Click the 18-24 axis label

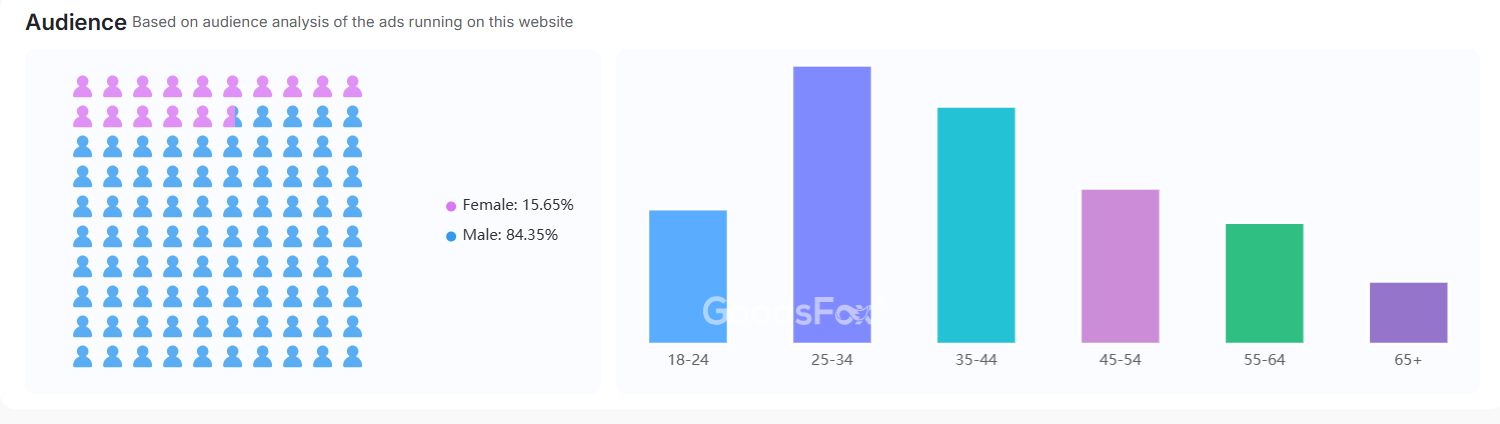688,360
